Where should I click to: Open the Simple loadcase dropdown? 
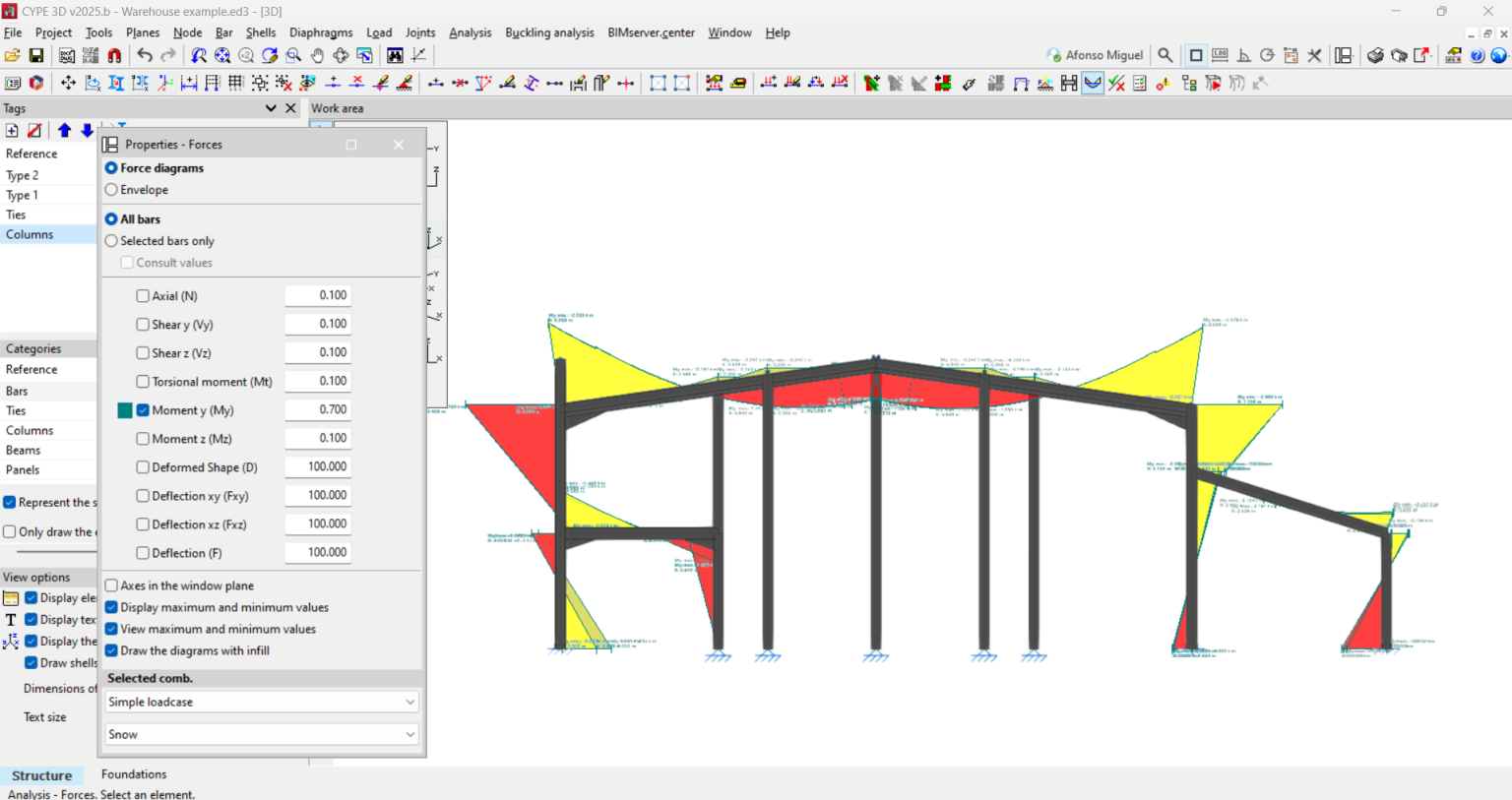(x=261, y=702)
